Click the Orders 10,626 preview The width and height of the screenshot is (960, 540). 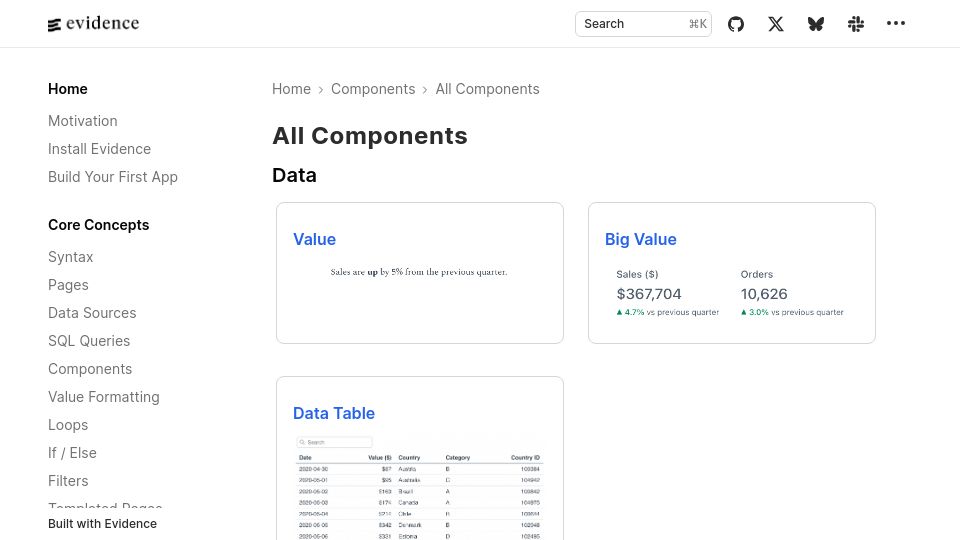click(792, 293)
